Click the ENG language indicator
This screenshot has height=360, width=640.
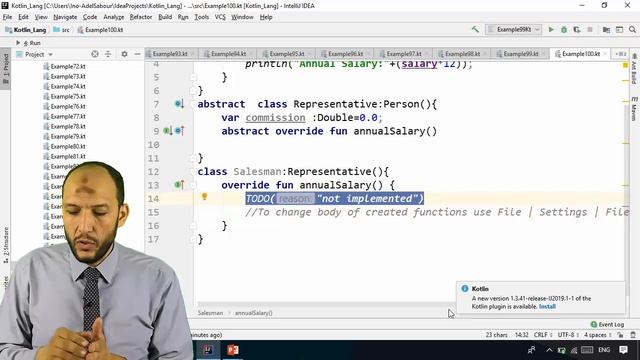coord(604,350)
